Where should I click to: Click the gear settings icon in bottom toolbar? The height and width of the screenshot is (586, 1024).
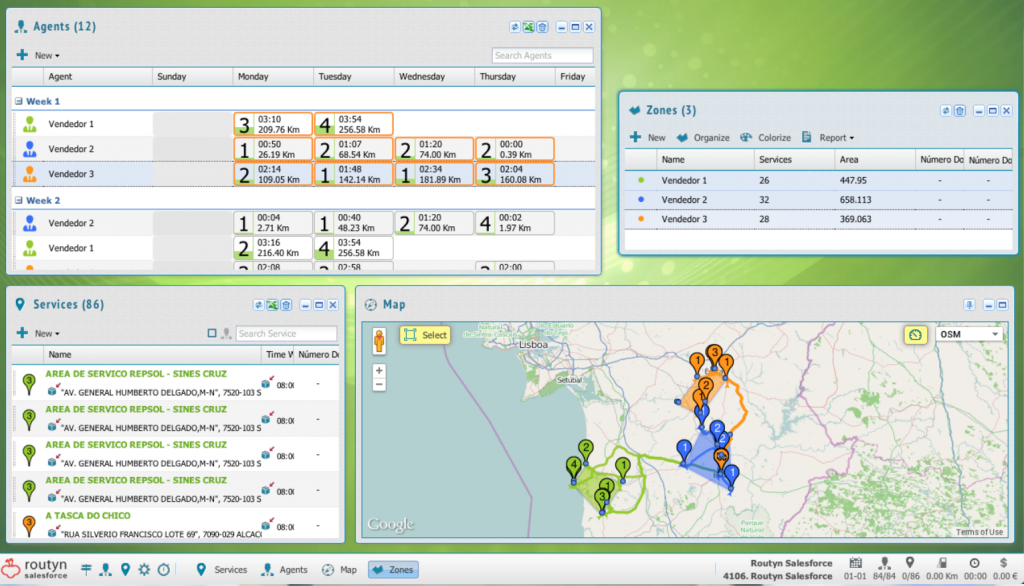click(144, 569)
